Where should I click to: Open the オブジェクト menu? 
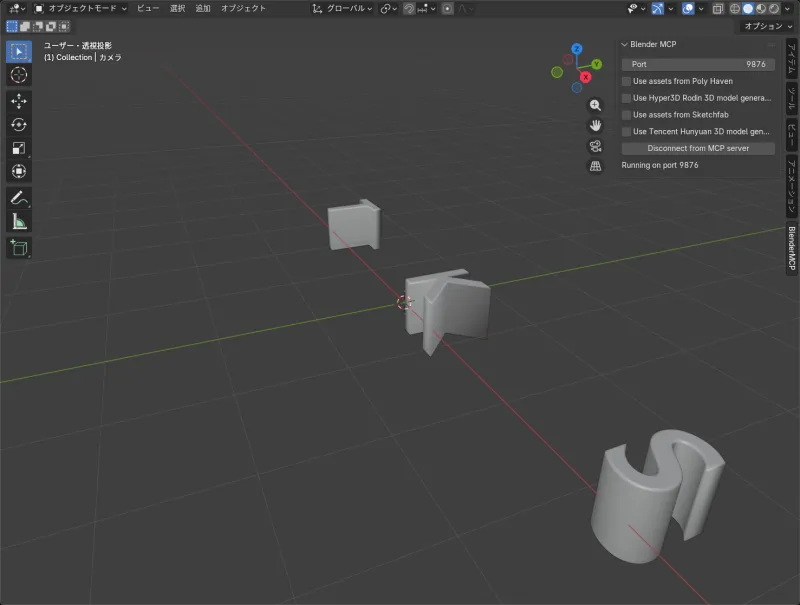coord(243,9)
